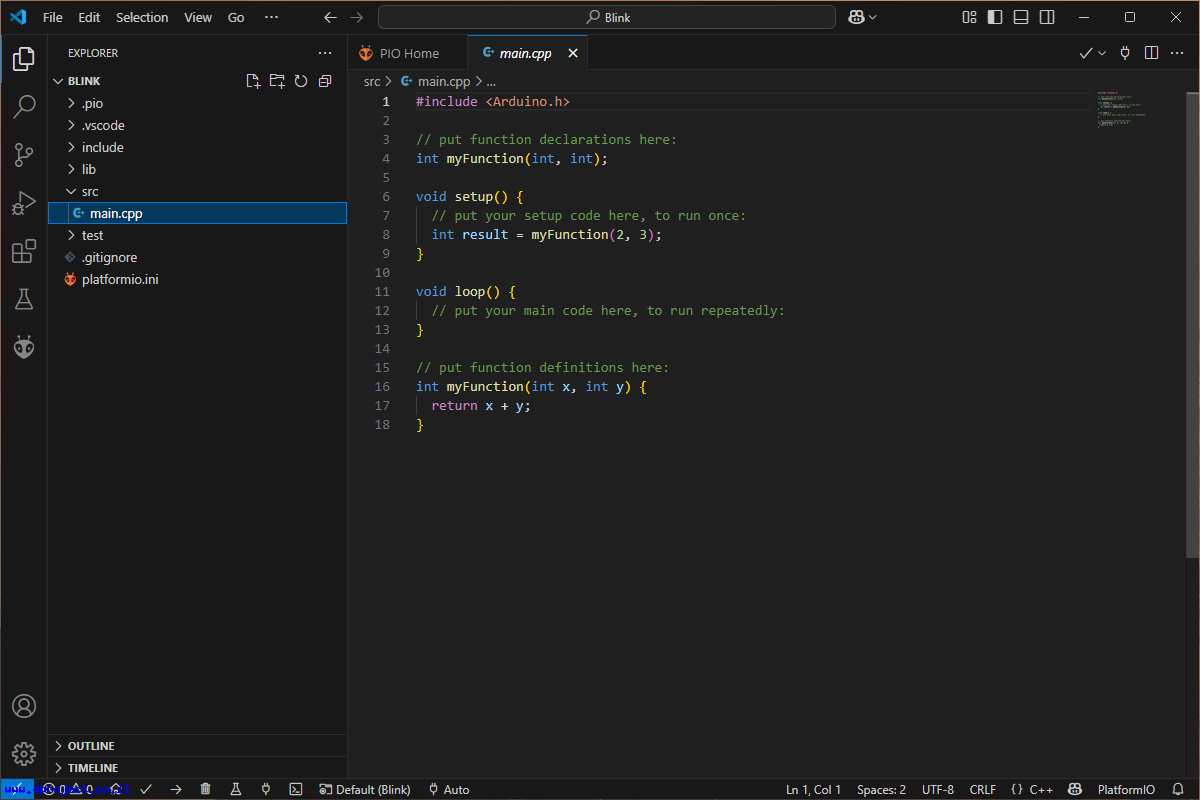Open the View menu
The image size is (1200, 800).
click(198, 17)
